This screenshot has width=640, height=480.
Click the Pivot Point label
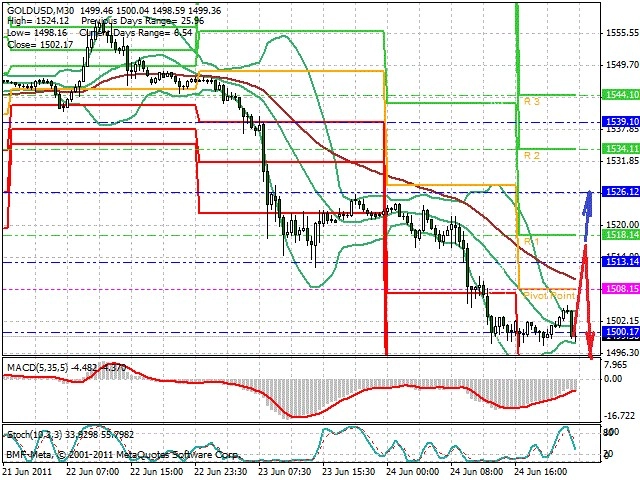click(549, 295)
